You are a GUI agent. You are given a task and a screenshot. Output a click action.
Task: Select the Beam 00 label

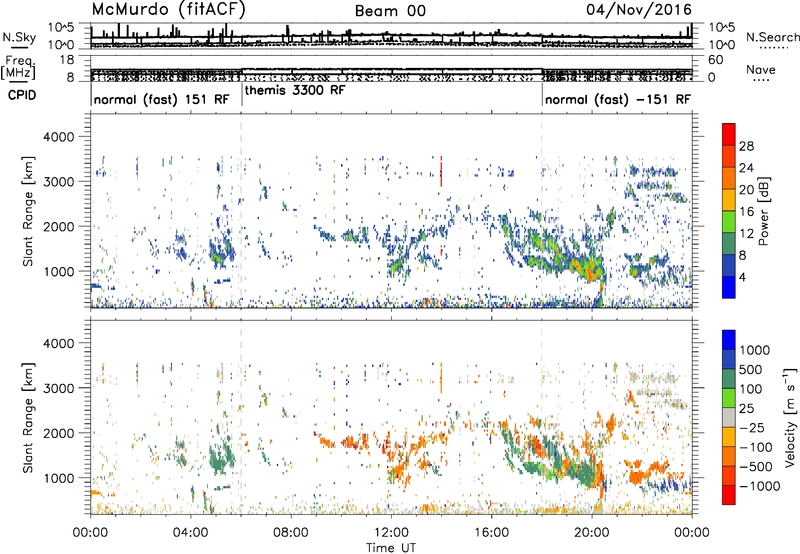coord(390,11)
